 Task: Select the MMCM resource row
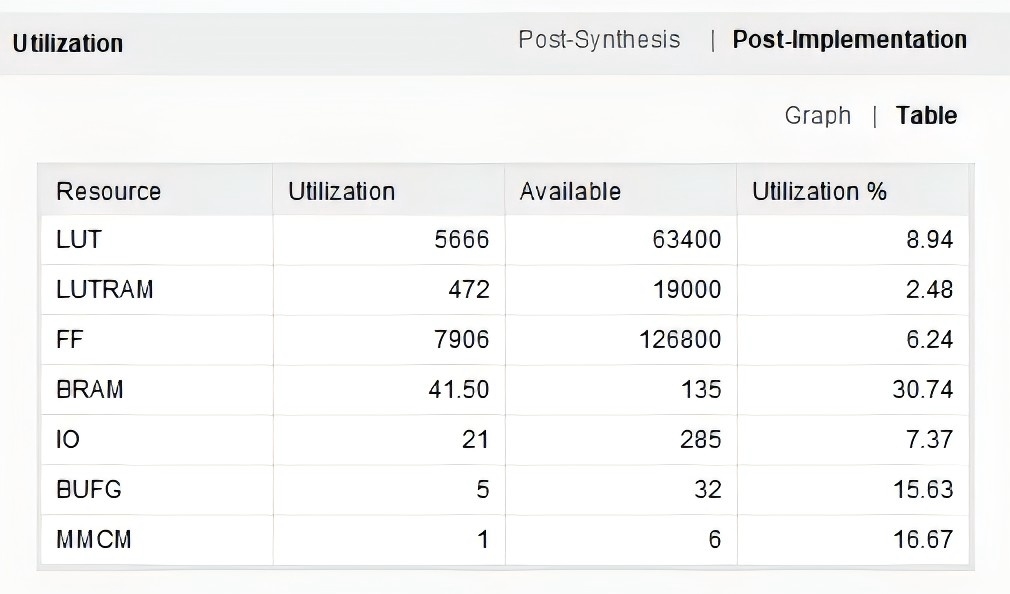(x=504, y=539)
